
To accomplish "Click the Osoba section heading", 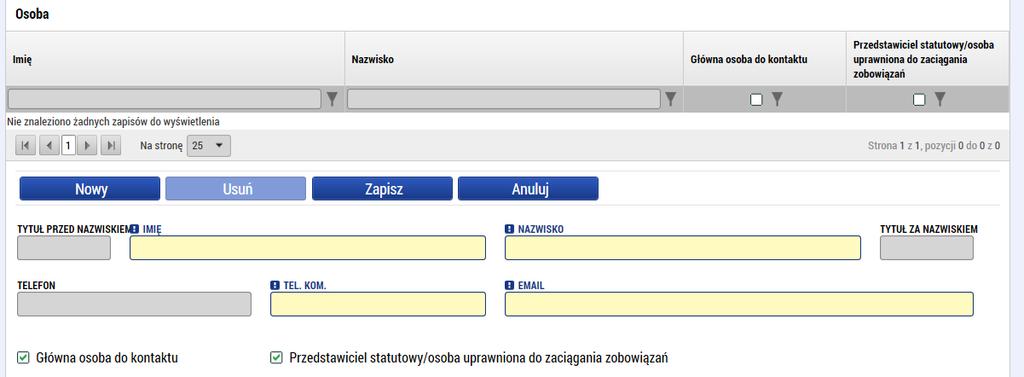I will (x=31, y=14).
